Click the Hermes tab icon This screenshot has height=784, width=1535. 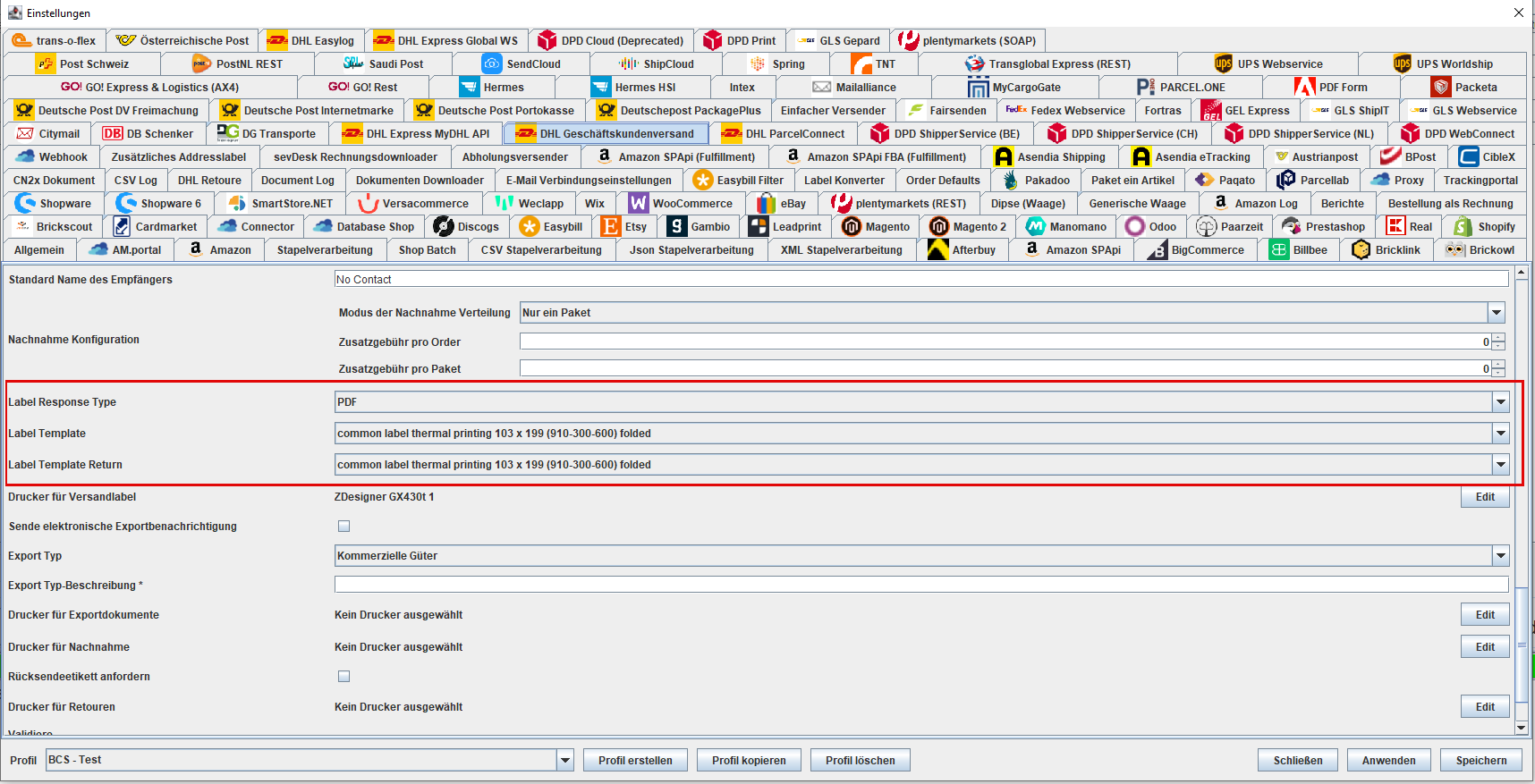pyautogui.click(x=470, y=87)
